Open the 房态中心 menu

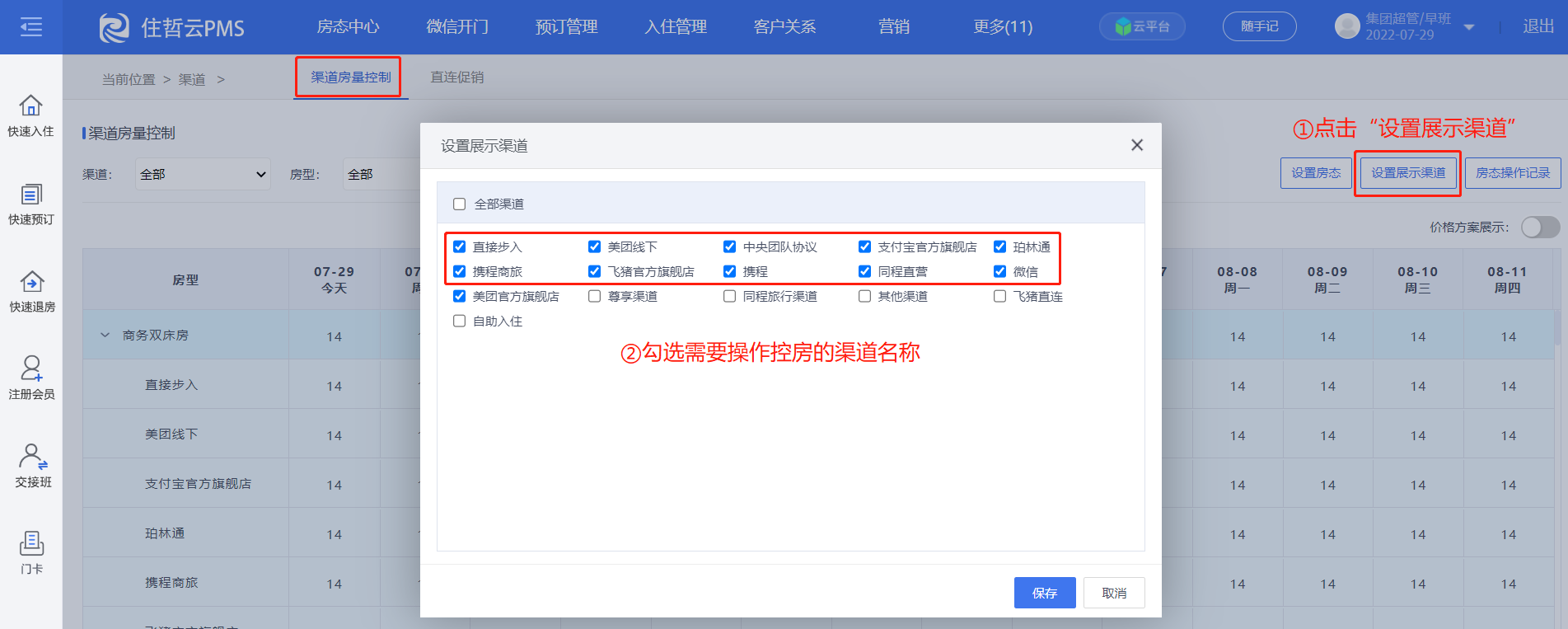(349, 27)
